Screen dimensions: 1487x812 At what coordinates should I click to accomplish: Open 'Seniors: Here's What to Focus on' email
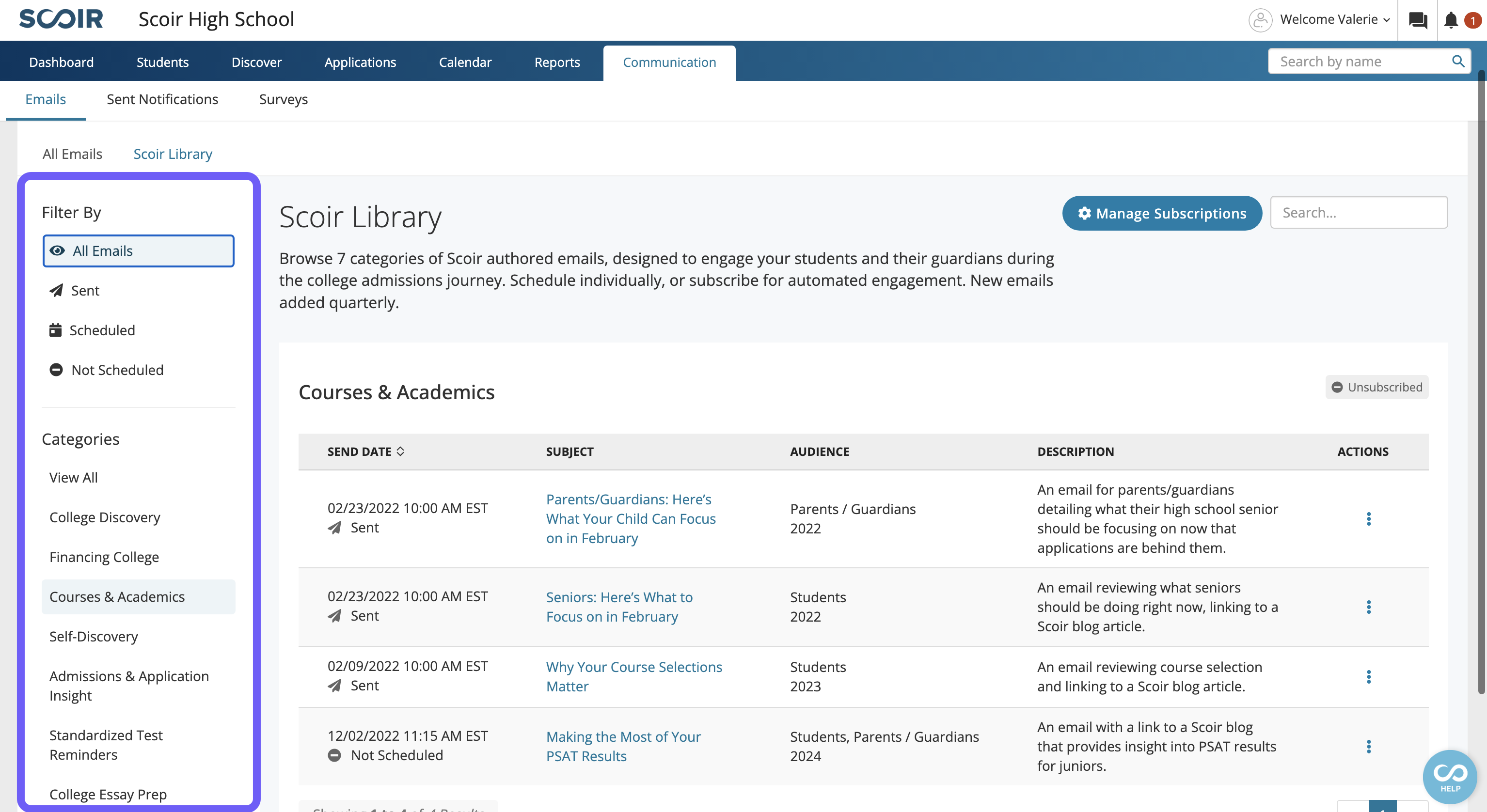(x=619, y=607)
